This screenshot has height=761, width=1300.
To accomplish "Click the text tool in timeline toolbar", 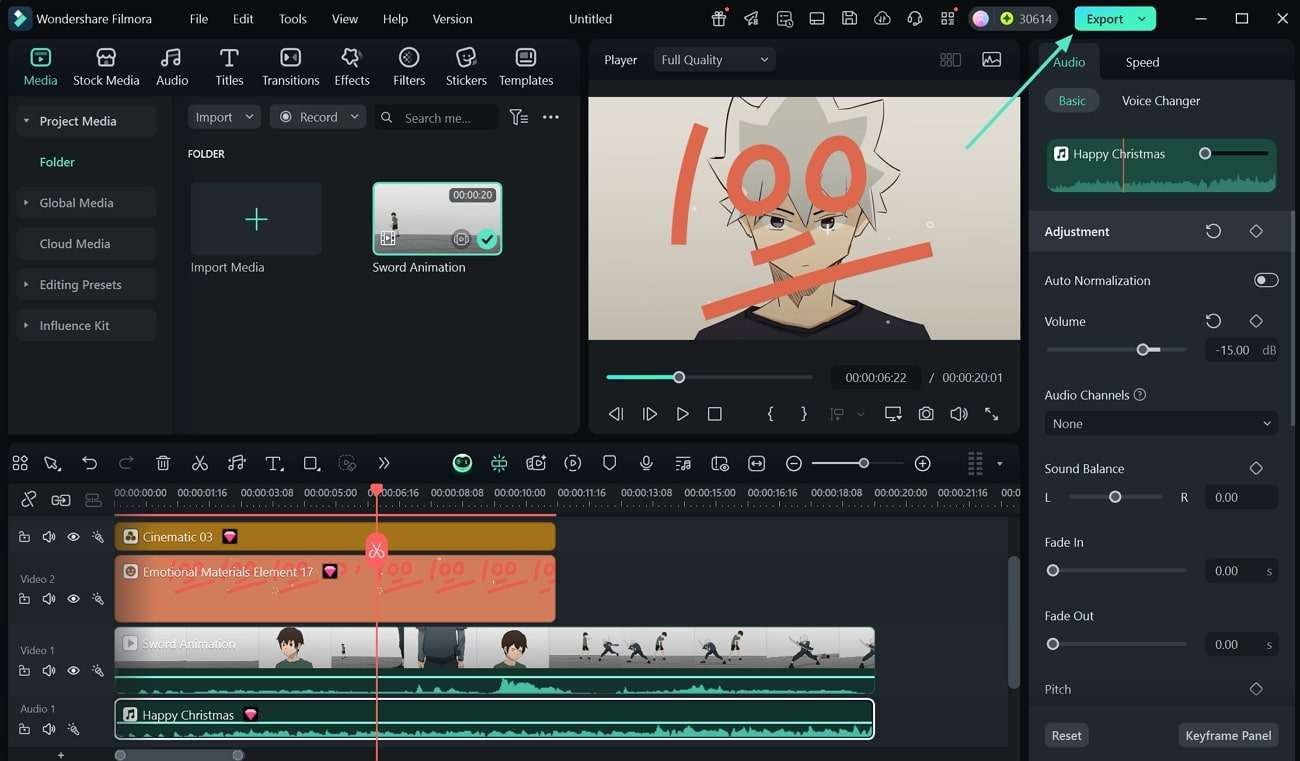I will [x=274, y=463].
